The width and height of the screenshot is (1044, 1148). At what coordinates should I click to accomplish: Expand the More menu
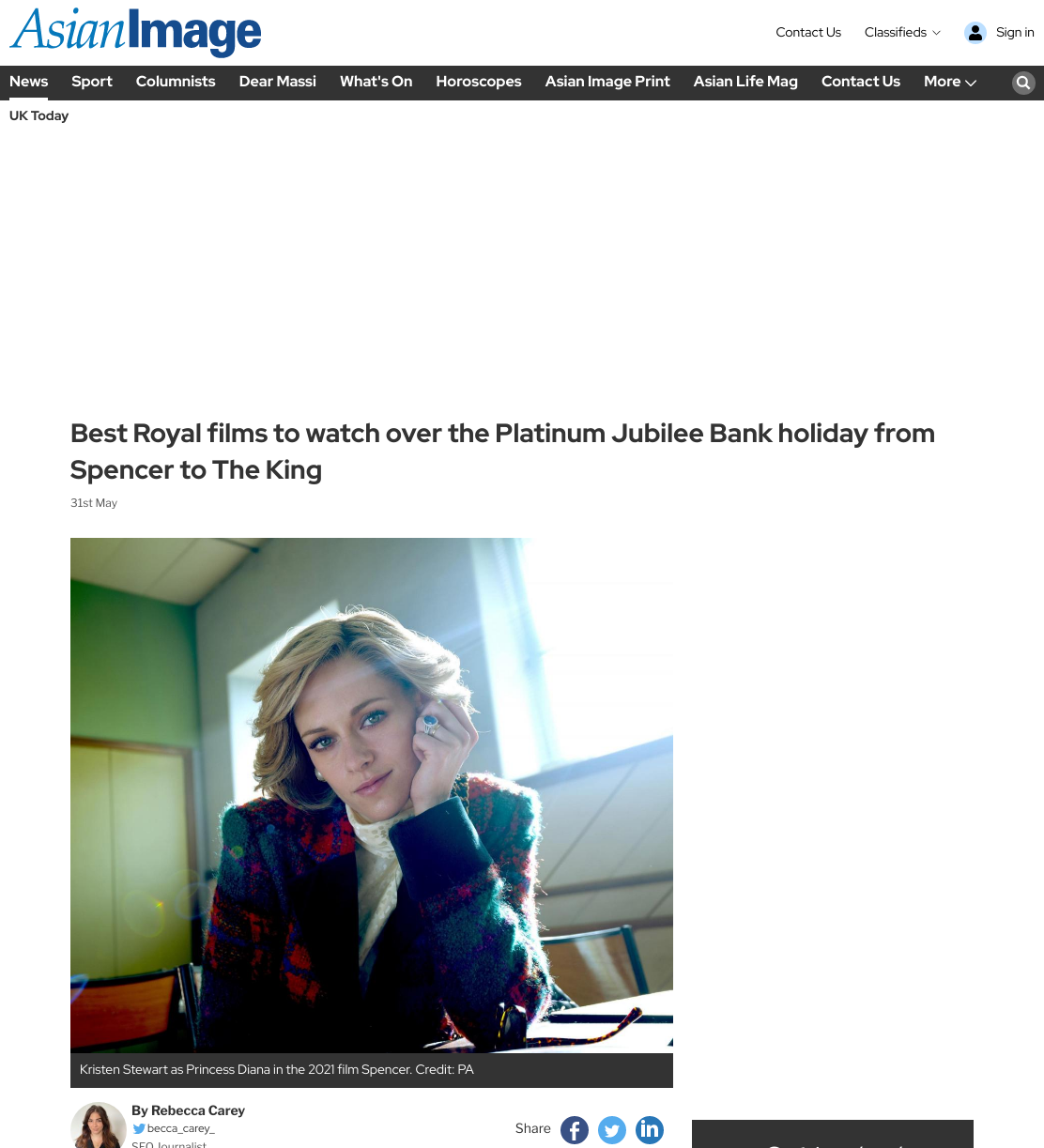point(950,82)
